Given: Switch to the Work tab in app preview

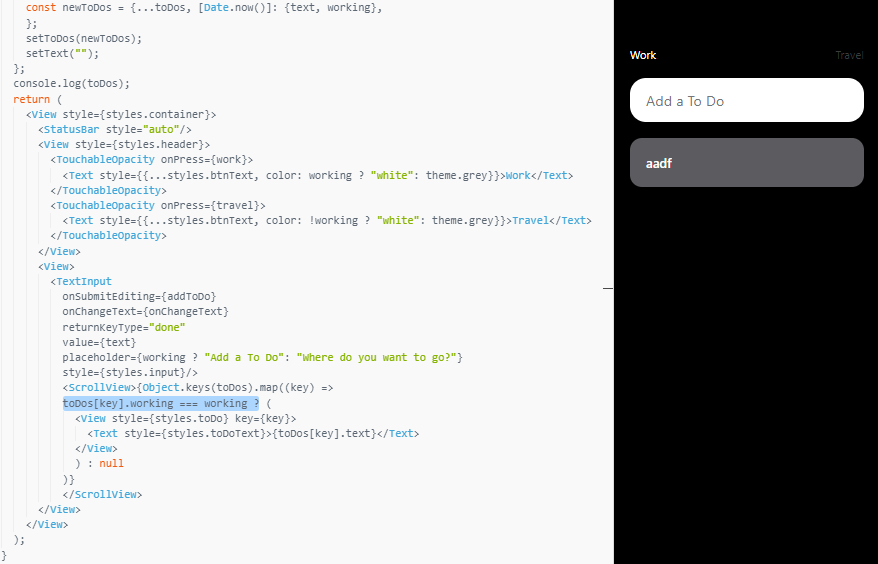Looking at the screenshot, I should pyautogui.click(x=643, y=55).
